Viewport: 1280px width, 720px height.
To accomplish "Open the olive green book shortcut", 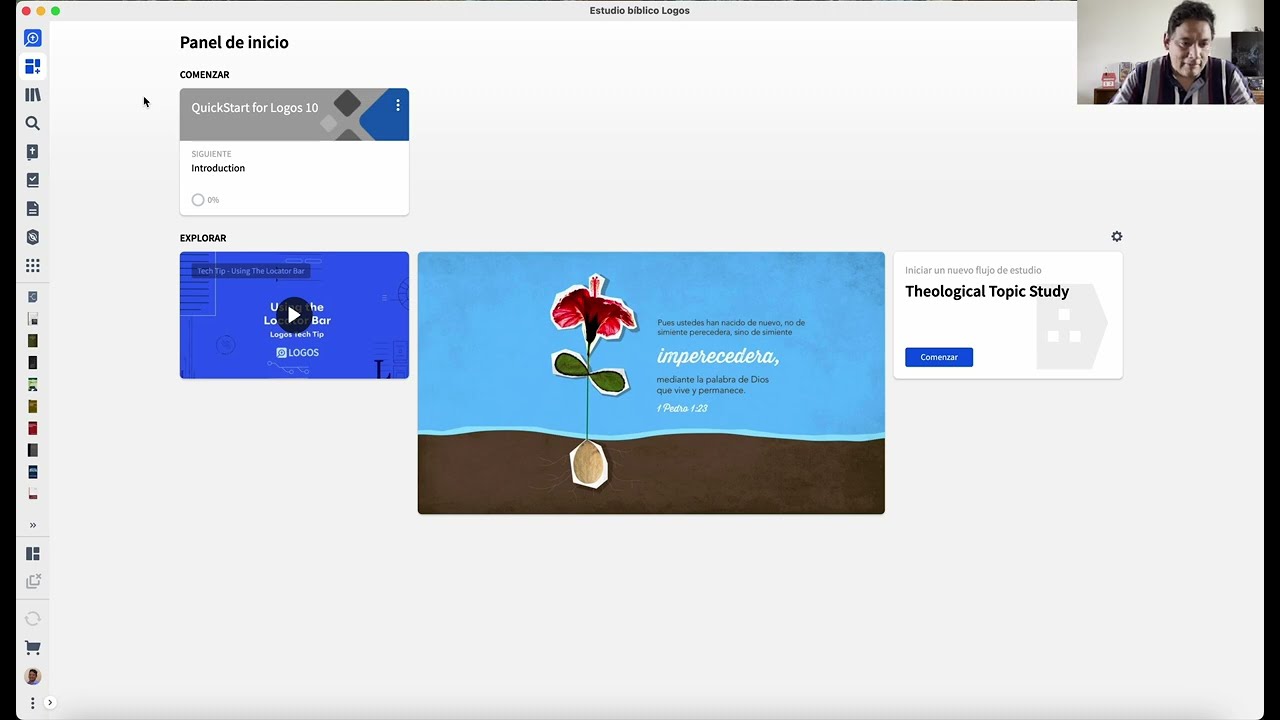I will pos(33,341).
